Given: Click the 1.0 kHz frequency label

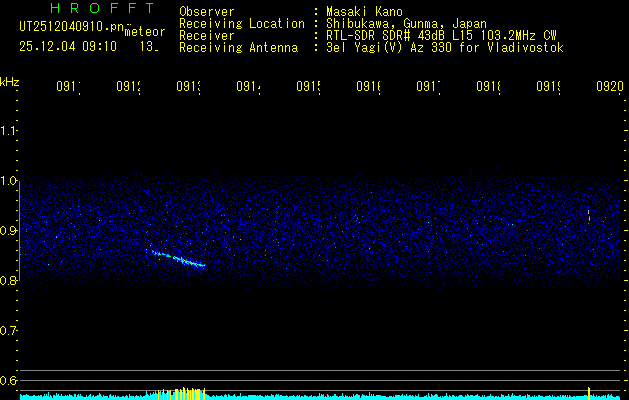Looking at the screenshot, I should tap(9, 181).
